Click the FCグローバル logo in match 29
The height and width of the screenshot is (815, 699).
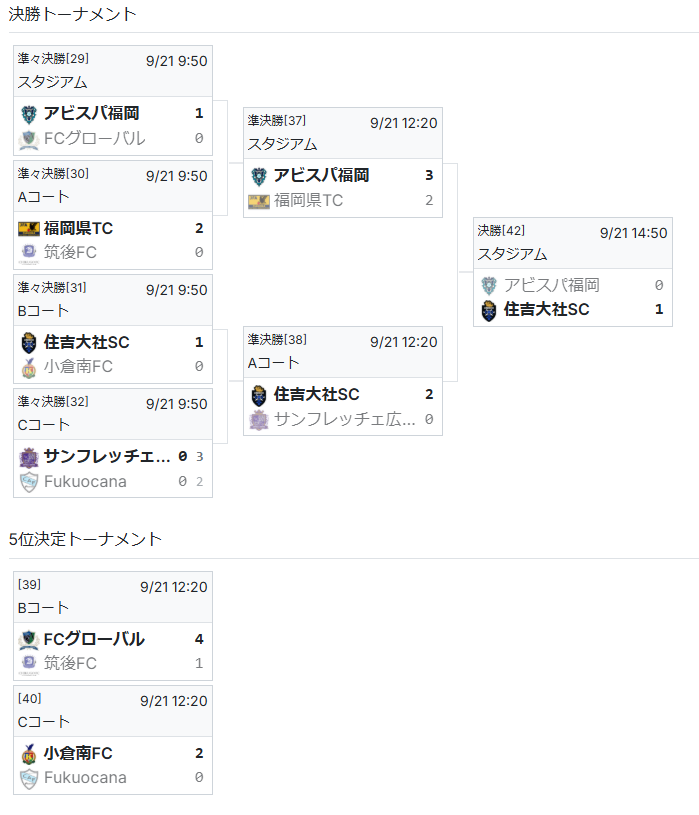pyautogui.click(x=29, y=139)
